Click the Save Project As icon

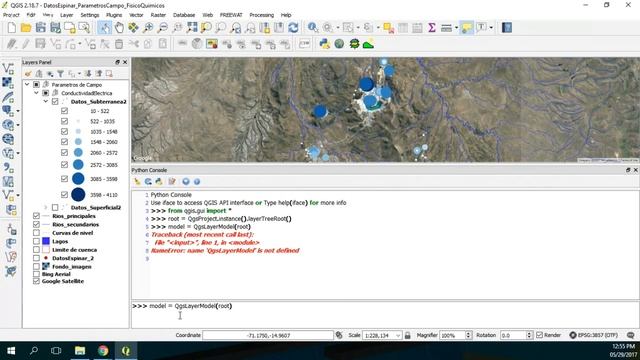click(55, 28)
